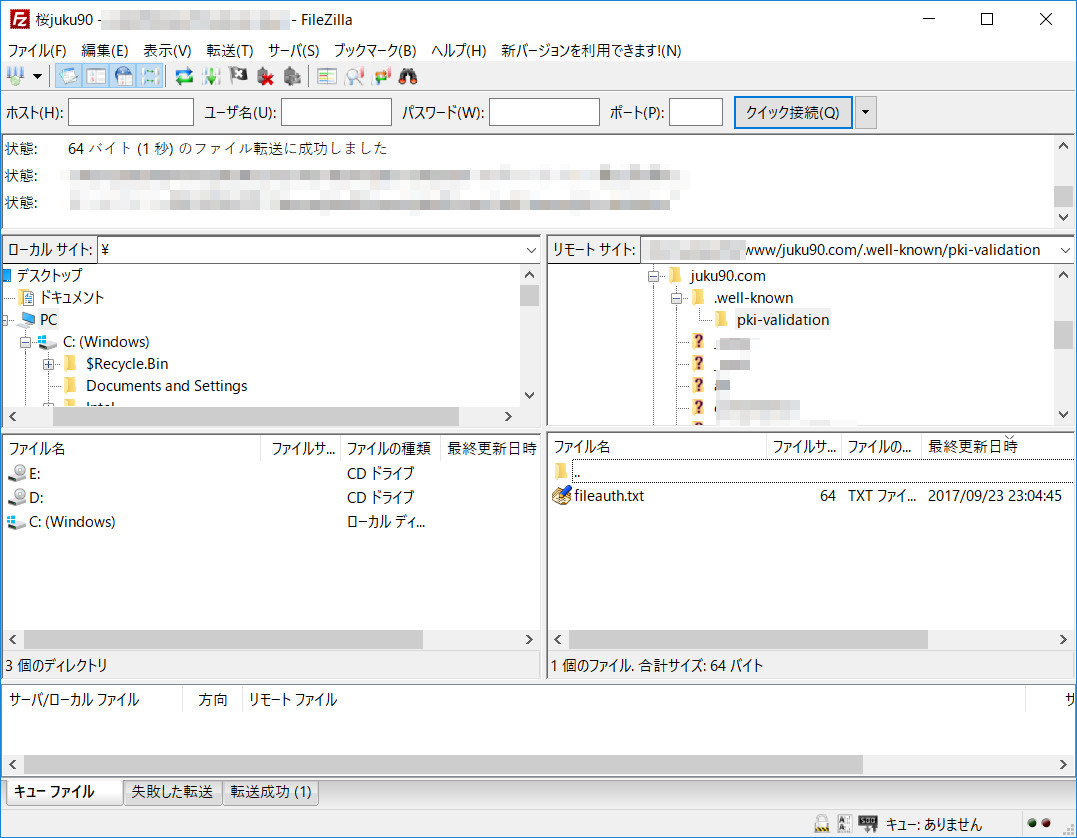Open the 転送(T) menu
Image resolution: width=1077 pixels, height=838 pixels.
click(229, 50)
